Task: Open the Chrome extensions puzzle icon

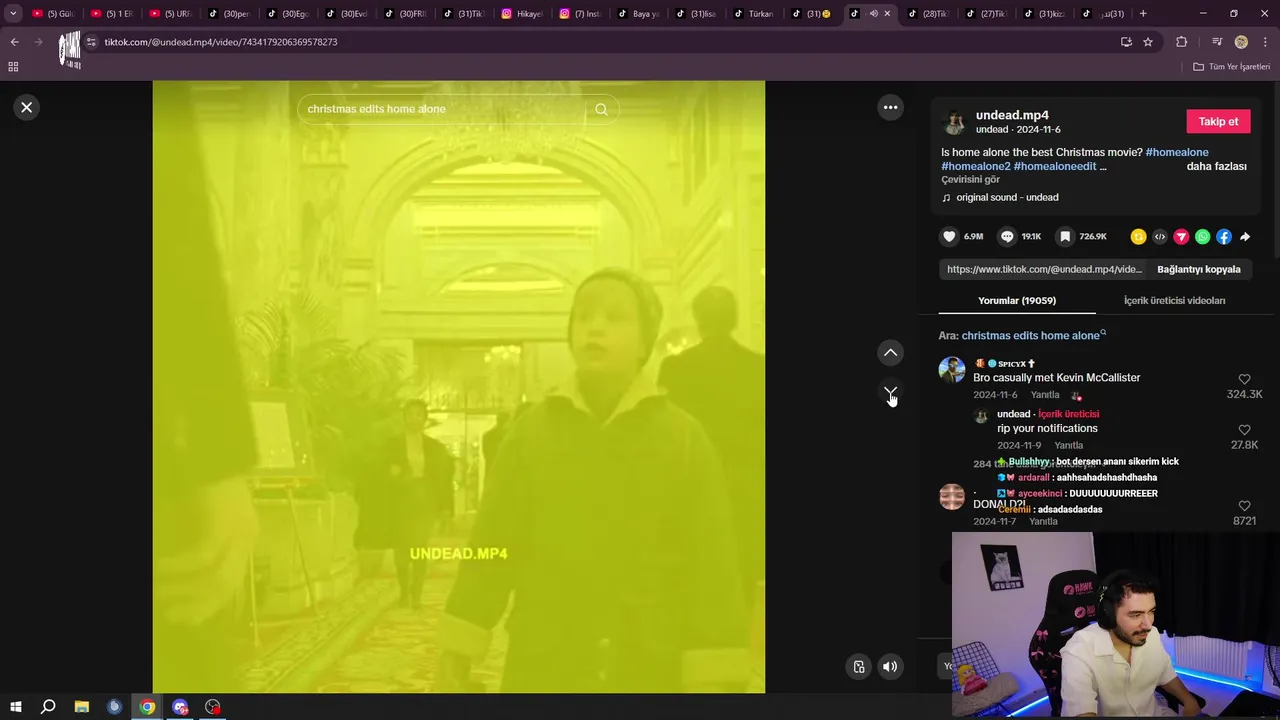Action: [x=1181, y=42]
